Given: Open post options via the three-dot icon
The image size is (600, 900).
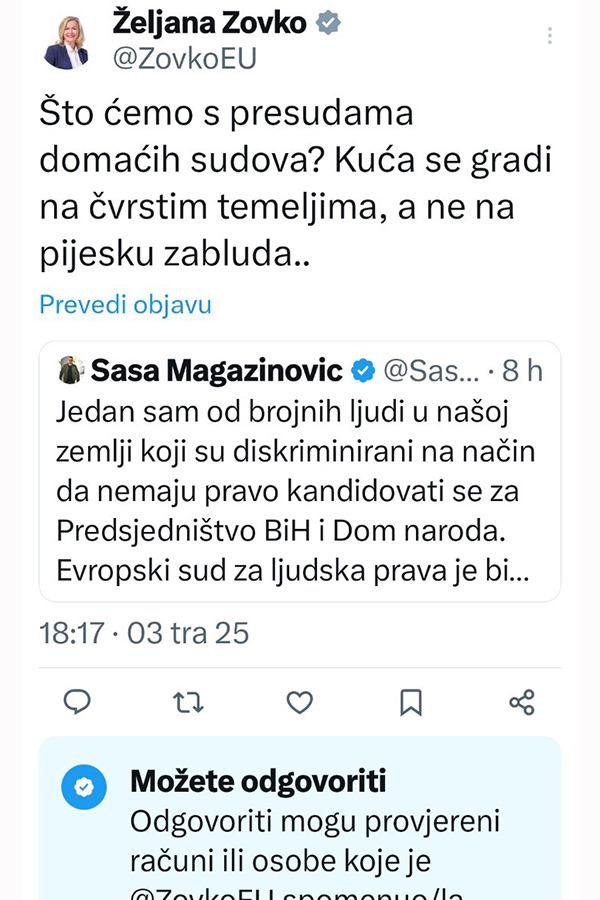Looking at the screenshot, I should click(x=548, y=33).
